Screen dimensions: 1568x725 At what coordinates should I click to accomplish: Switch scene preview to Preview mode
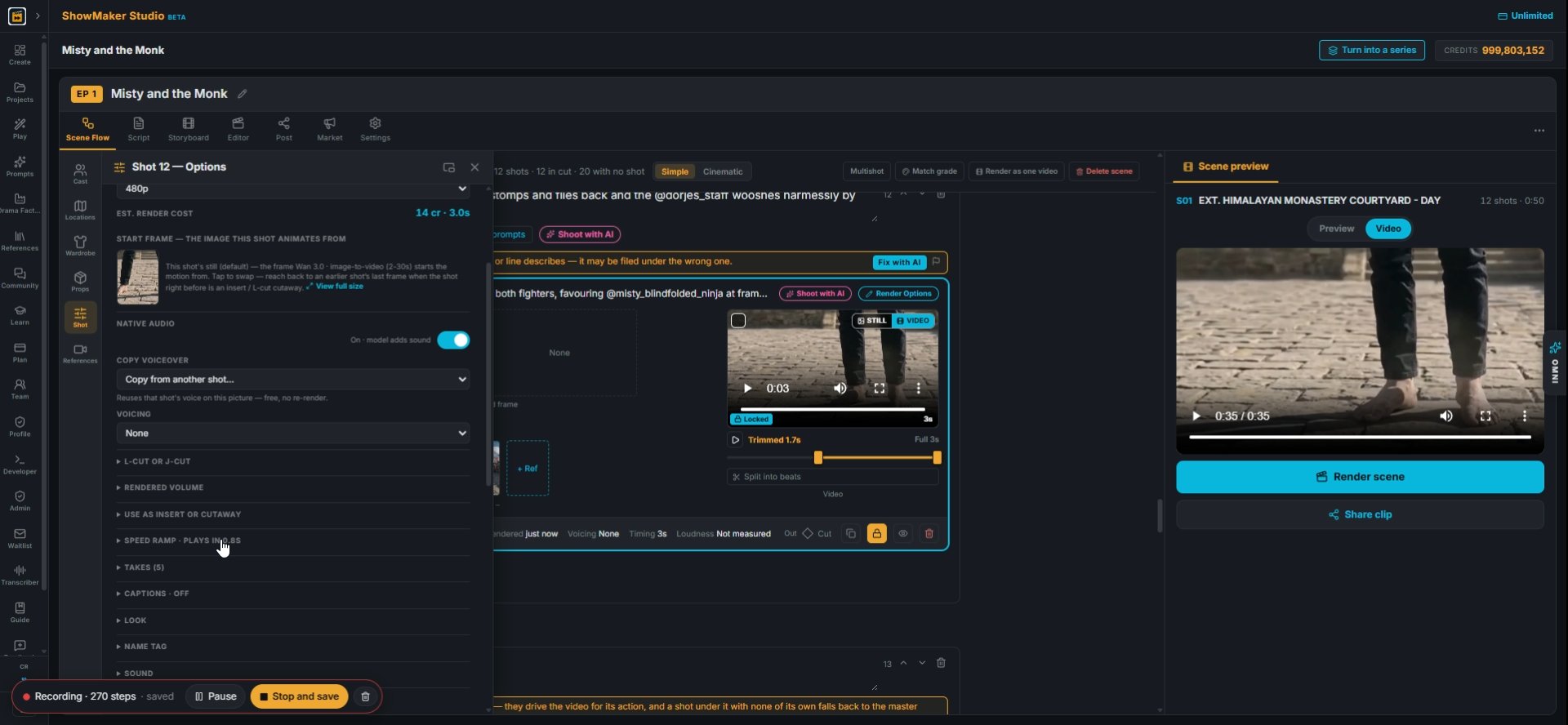[x=1336, y=229]
